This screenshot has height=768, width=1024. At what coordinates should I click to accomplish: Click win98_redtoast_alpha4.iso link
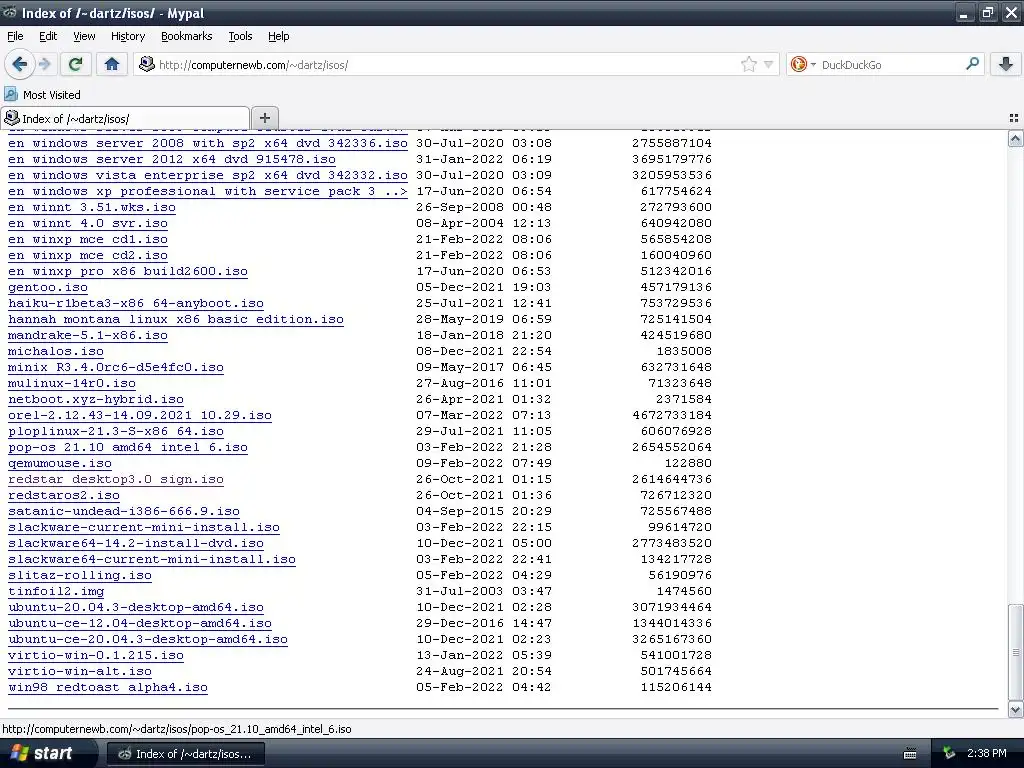tap(108, 687)
